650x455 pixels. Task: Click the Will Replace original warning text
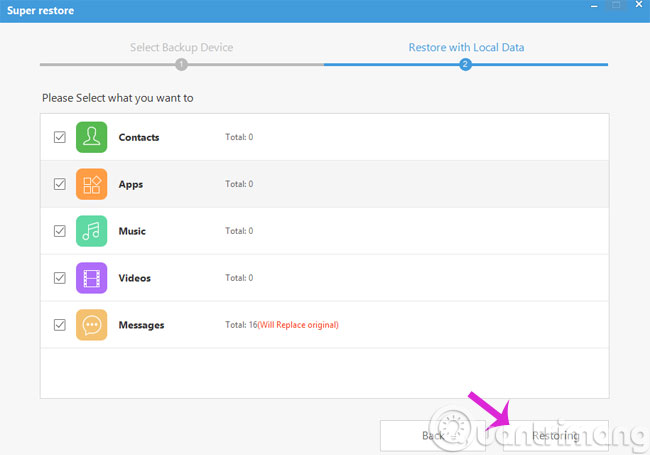click(298, 325)
